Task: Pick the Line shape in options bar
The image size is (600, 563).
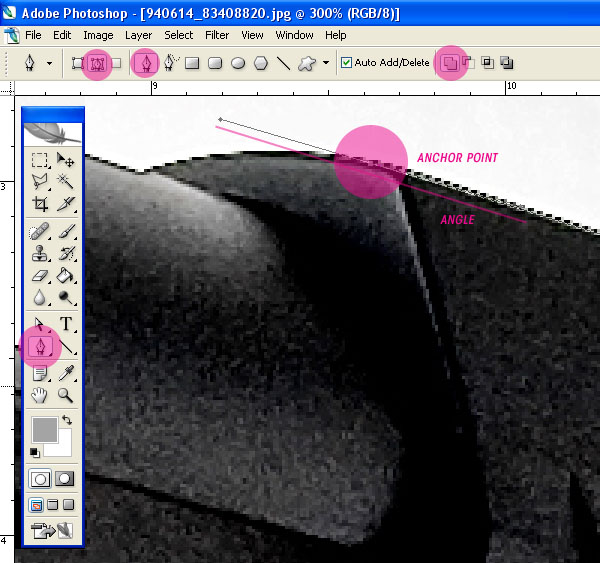Action: 284,63
